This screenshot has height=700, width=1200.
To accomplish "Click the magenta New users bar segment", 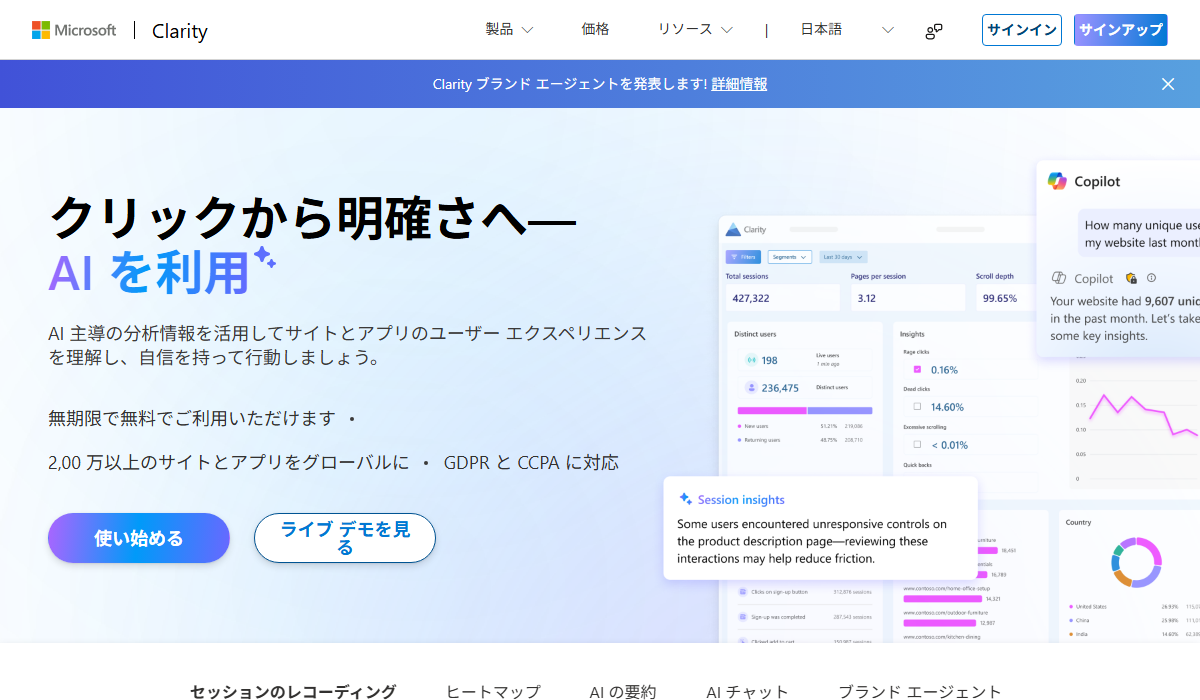I will point(772,410).
